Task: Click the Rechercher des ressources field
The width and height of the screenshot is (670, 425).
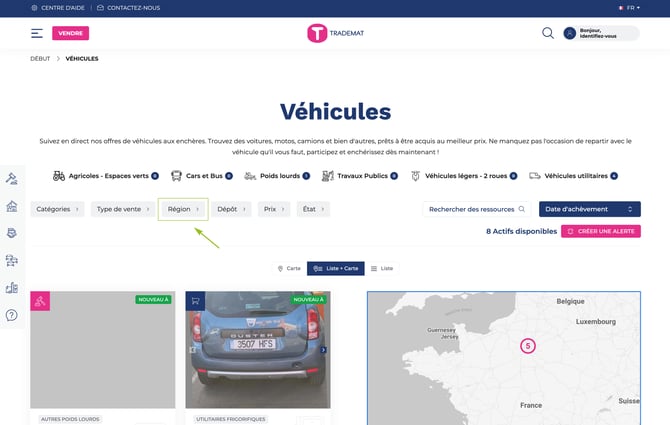Action: point(477,209)
